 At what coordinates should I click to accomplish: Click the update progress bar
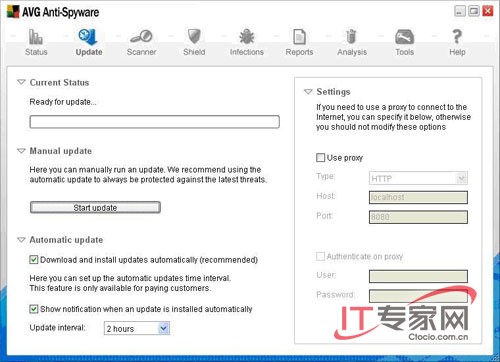click(154, 122)
